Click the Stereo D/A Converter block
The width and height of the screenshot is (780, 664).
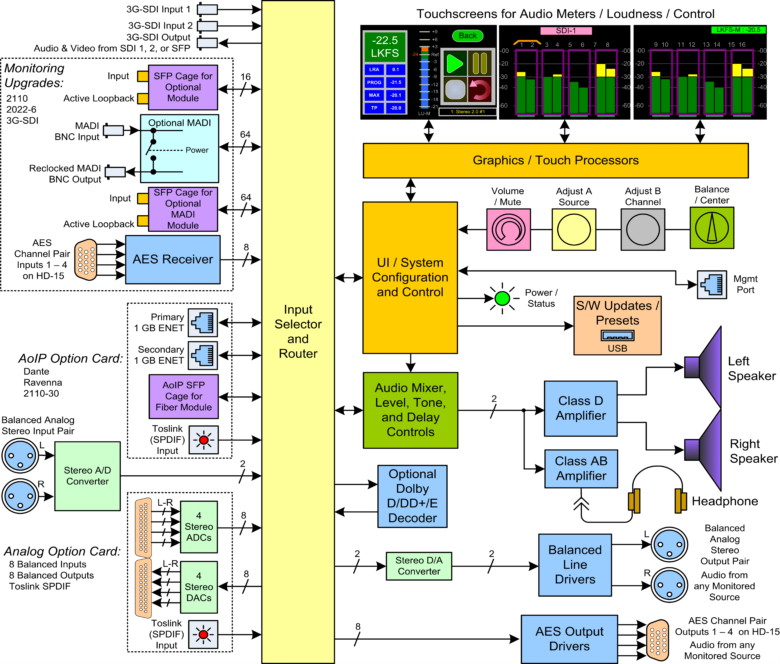coord(419,566)
